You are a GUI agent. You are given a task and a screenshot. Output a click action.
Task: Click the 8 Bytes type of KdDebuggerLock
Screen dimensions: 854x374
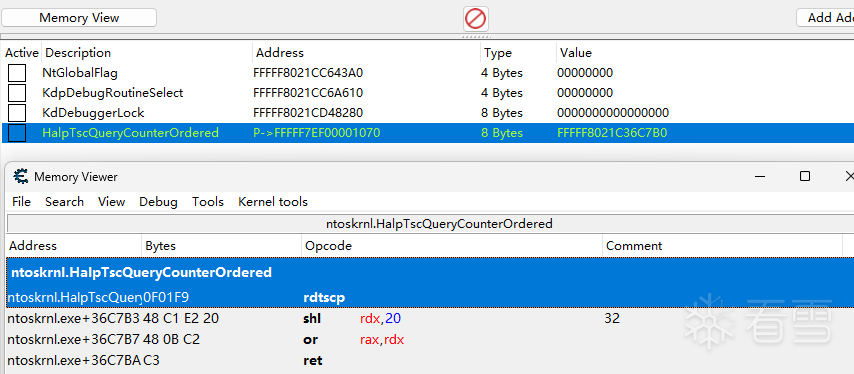point(502,113)
